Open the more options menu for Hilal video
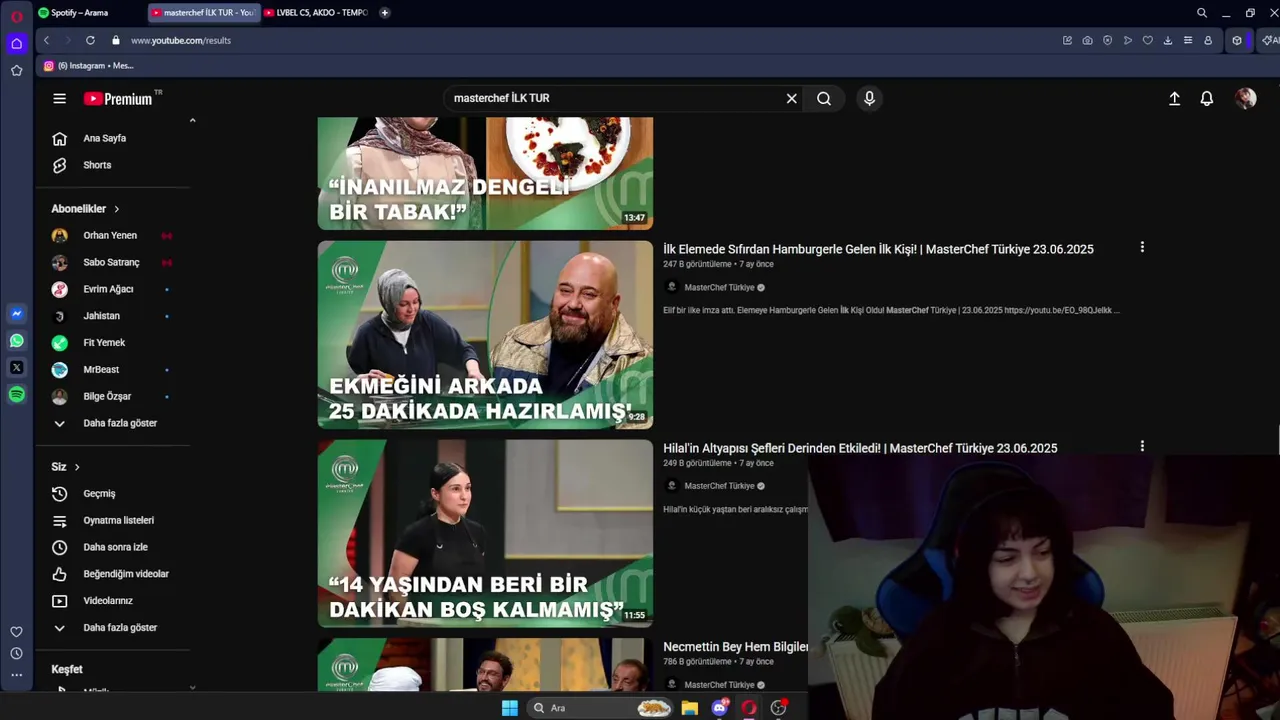Screen dimensions: 1280x720 (1142, 446)
